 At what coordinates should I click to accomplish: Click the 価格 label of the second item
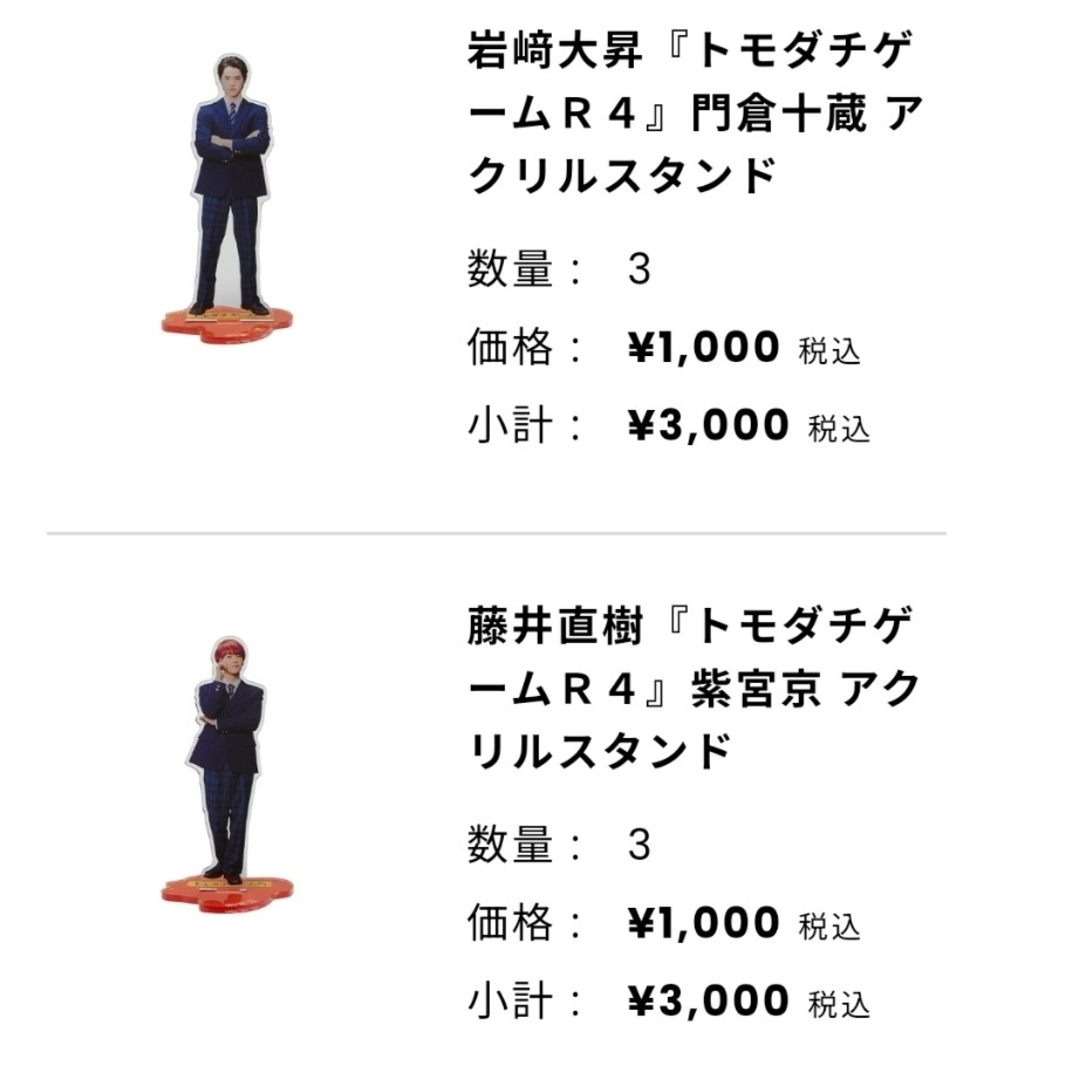(x=510, y=923)
